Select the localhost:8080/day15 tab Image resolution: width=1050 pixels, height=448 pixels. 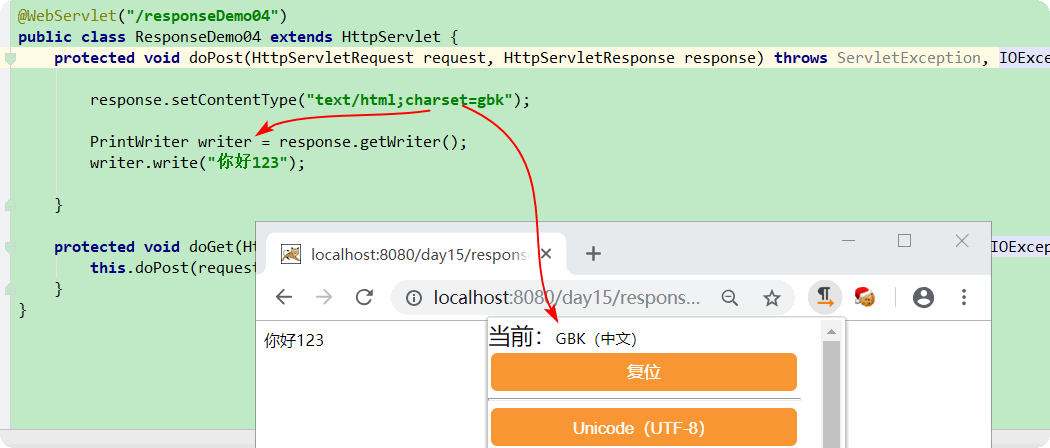[417, 254]
